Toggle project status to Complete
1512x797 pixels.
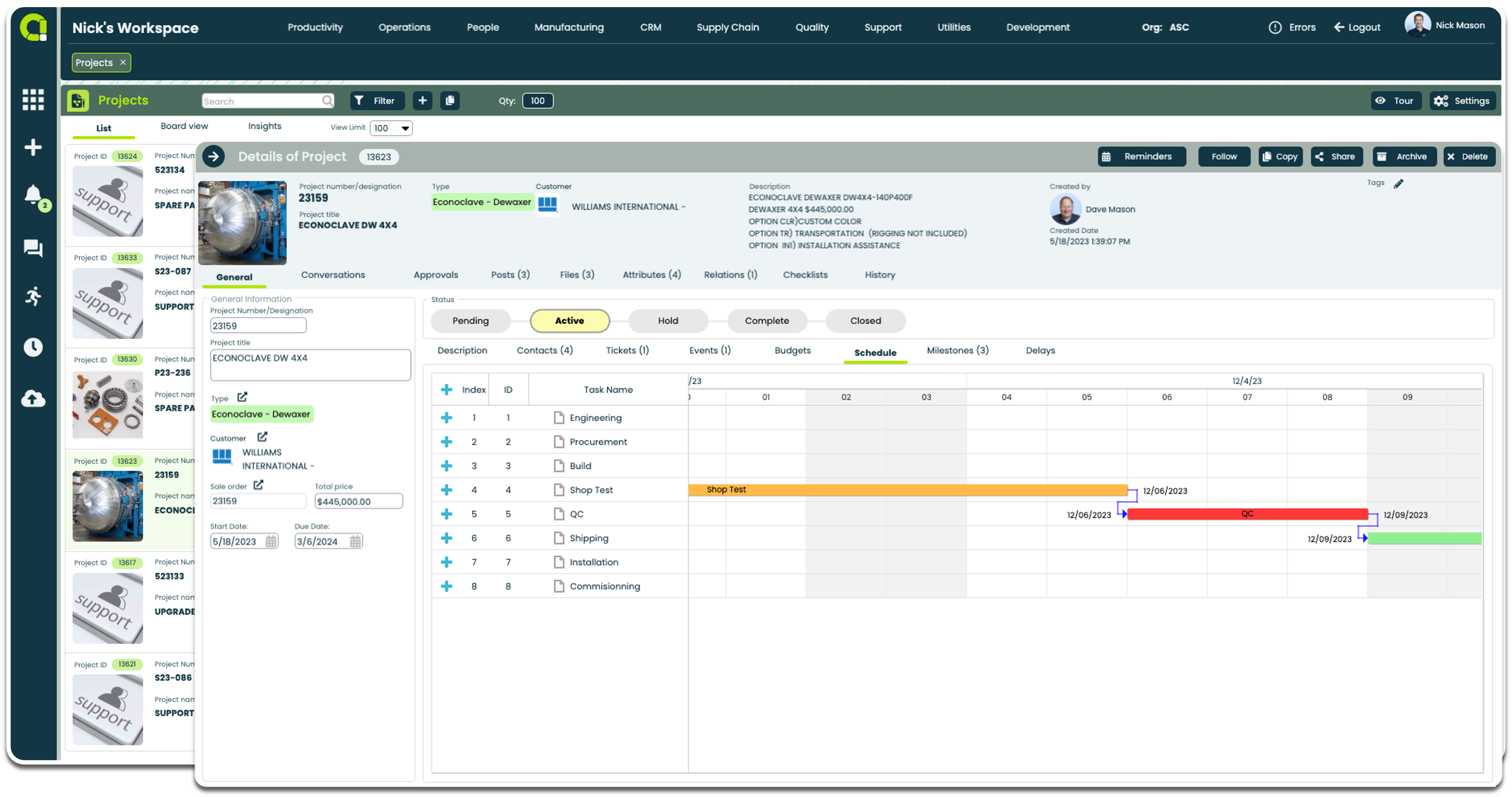(x=766, y=320)
